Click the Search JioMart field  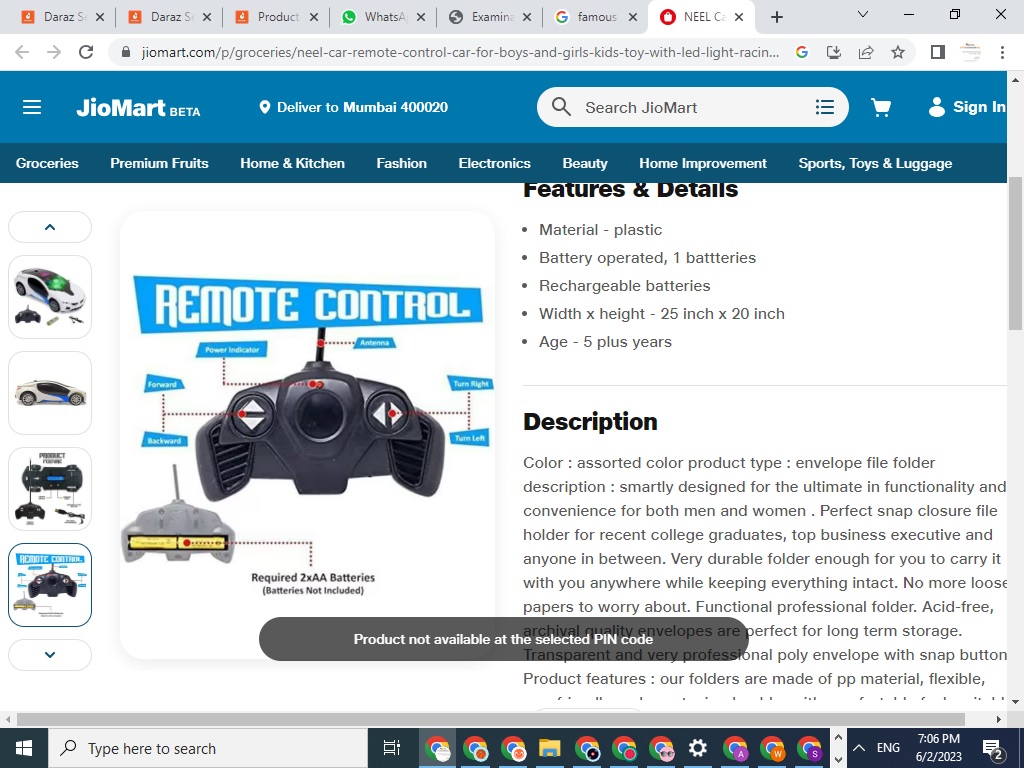[692, 107]
